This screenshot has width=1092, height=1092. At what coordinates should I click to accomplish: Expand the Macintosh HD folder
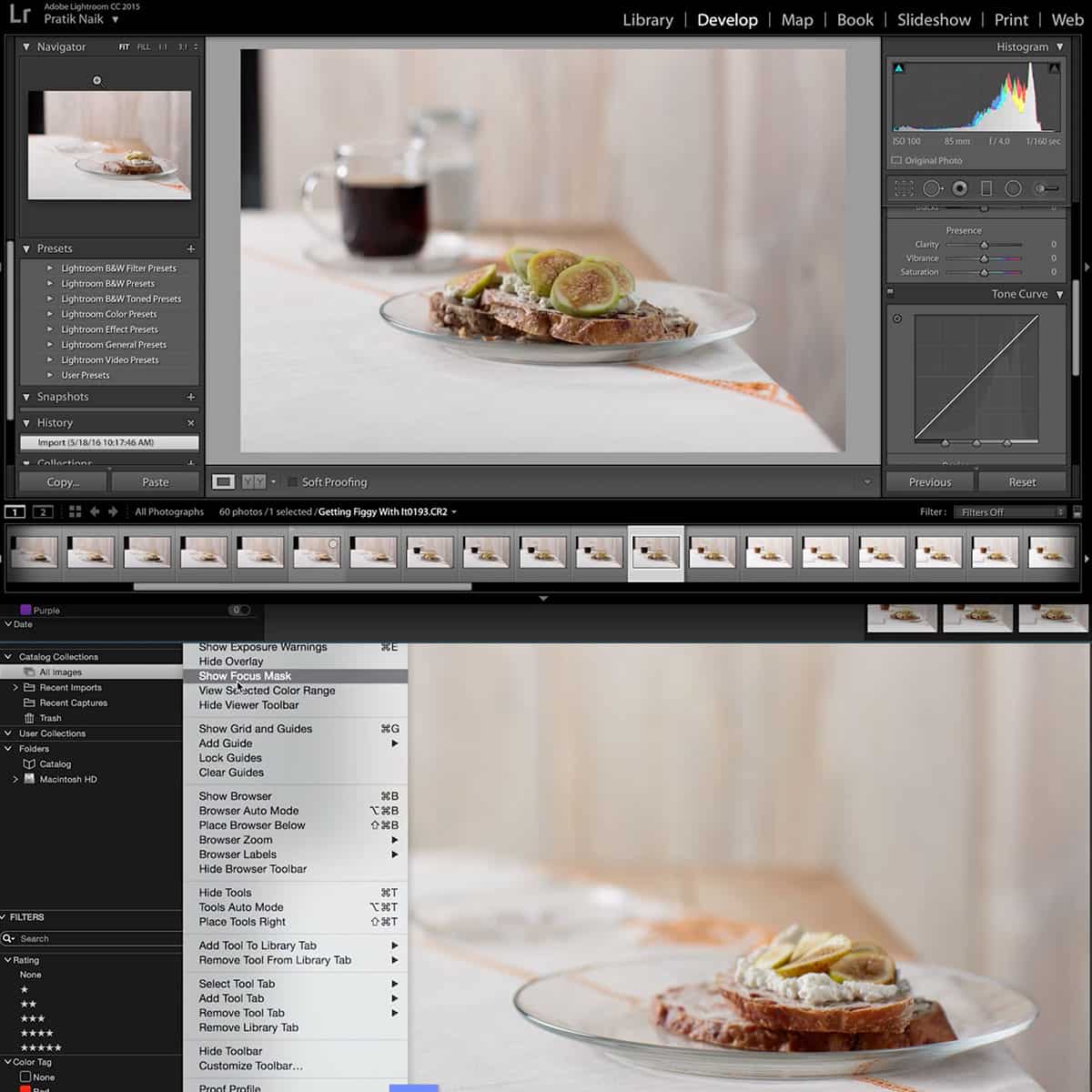pyautogui.click(x=15, y=779)
